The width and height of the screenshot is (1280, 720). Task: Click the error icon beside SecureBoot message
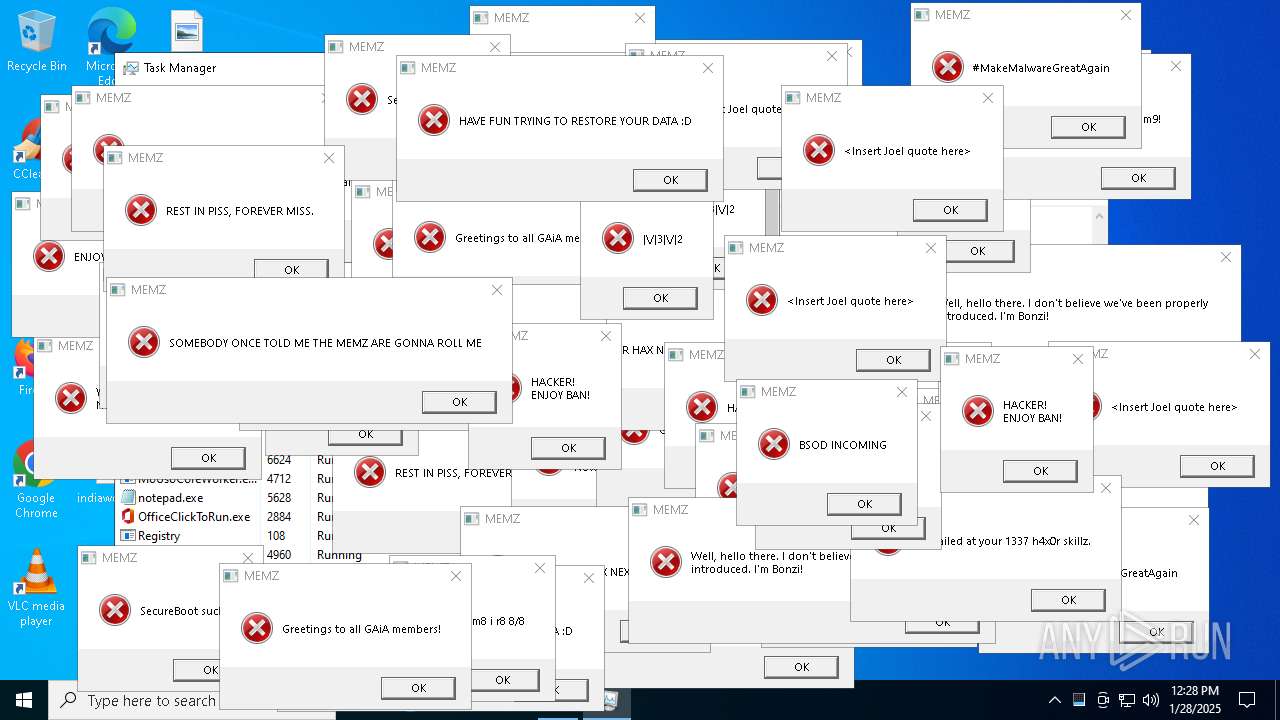coord(115,610)
